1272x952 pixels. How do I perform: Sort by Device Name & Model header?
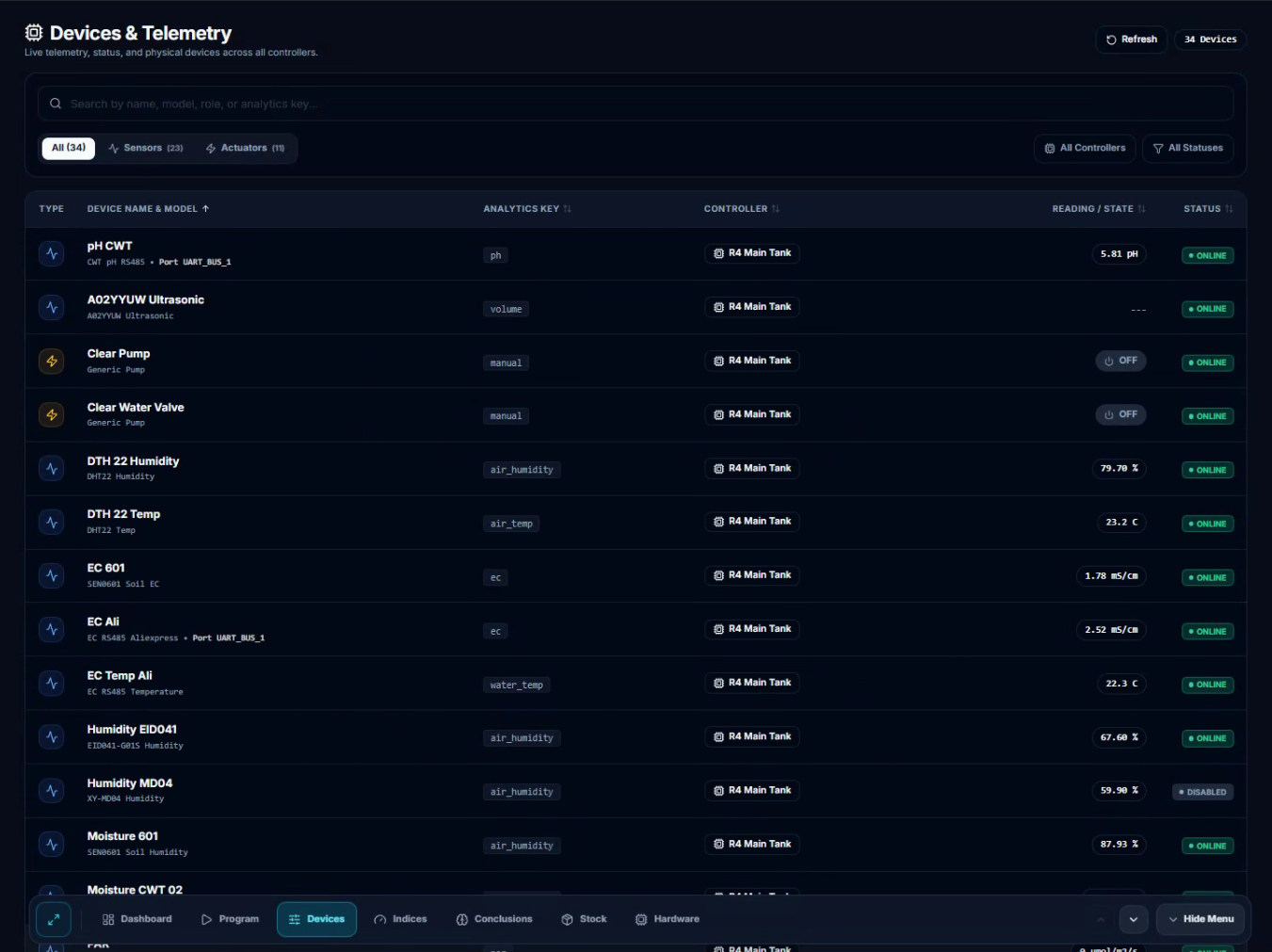coord(148,209)
